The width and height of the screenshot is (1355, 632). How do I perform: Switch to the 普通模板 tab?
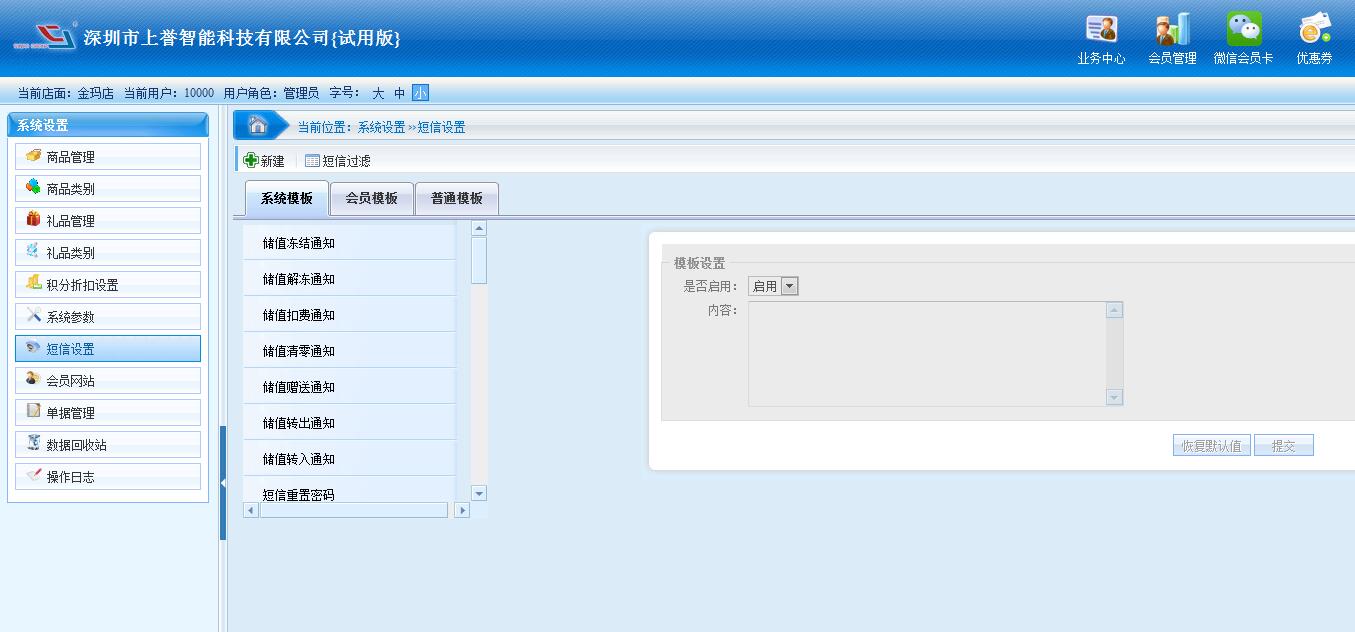[x=456, y=199]
